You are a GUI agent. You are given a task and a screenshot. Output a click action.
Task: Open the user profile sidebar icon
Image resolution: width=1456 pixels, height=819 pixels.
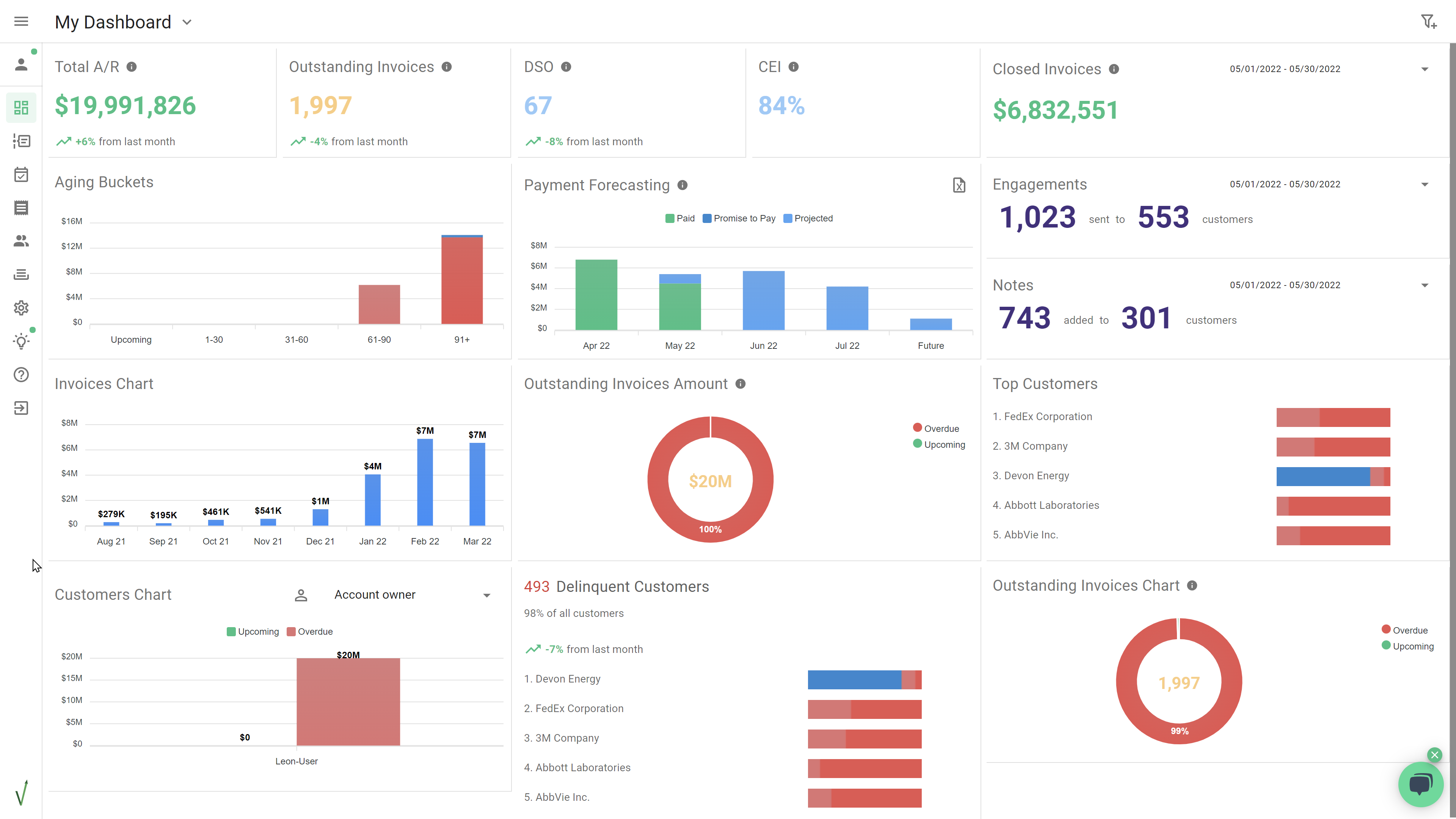coord(21,64)
